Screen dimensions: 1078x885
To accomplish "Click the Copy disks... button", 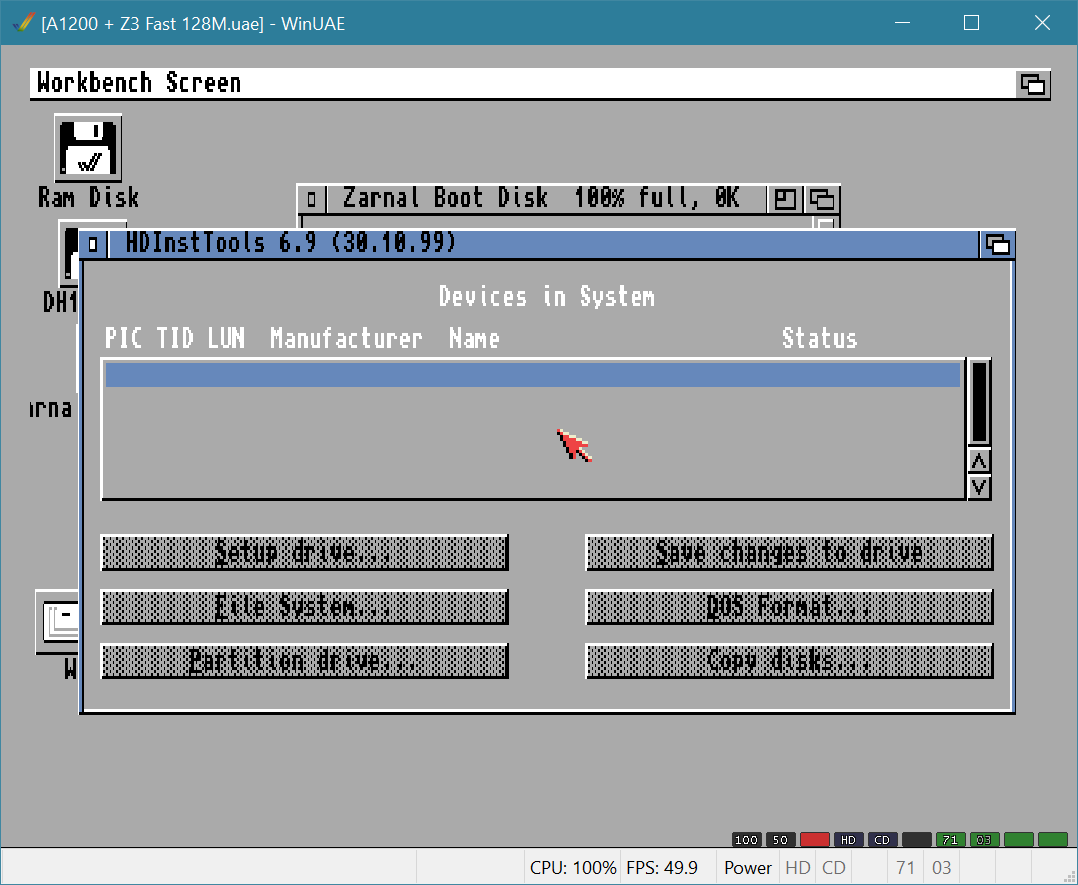I will click(x=789, y=661).
